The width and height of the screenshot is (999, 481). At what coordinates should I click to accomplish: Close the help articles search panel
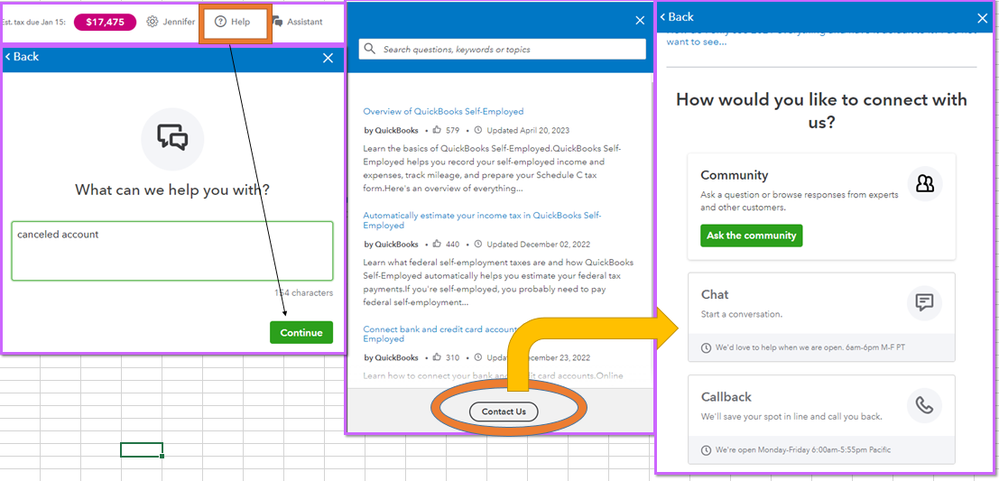(x=640, y=20)
